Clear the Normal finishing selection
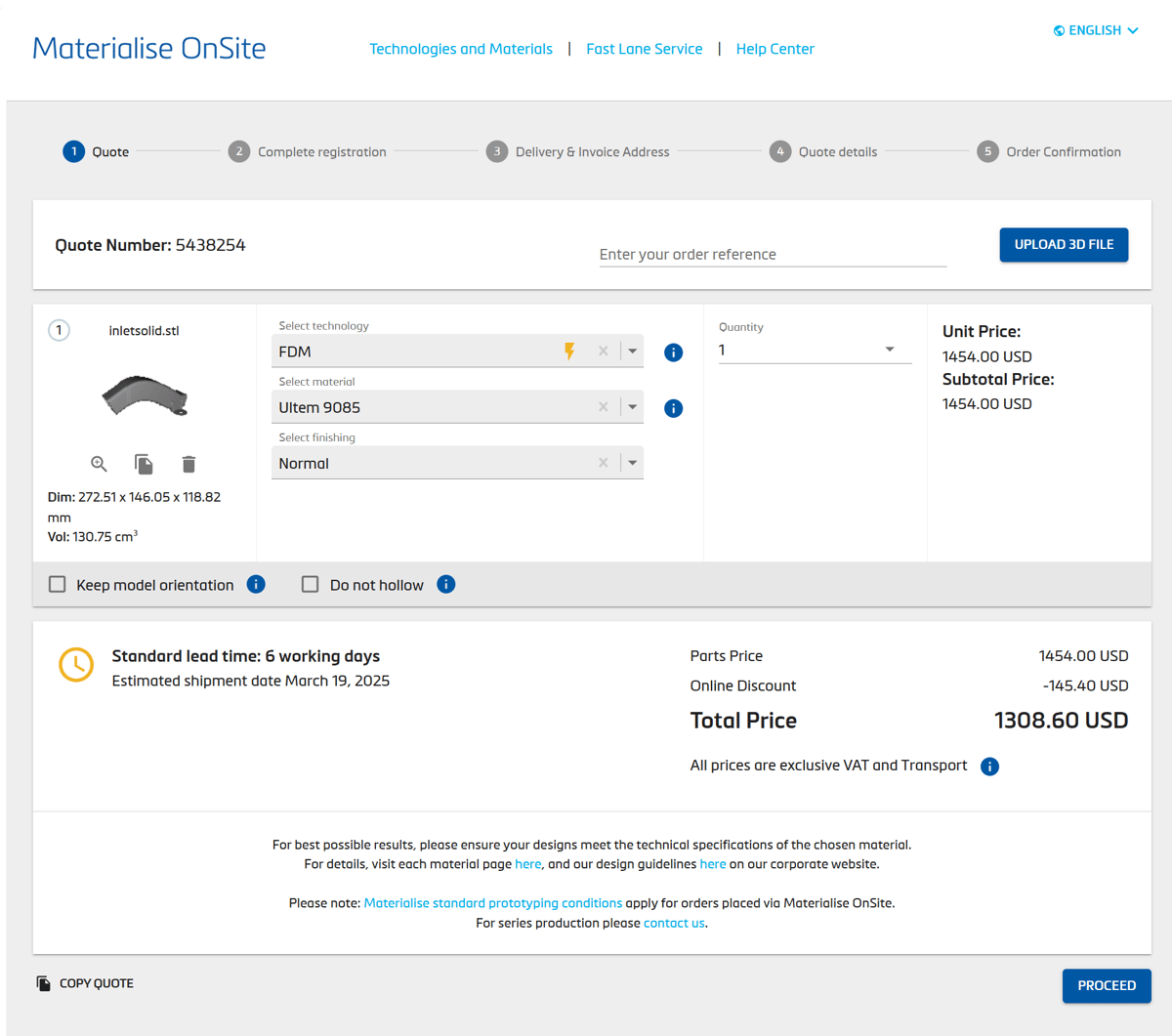The height and width of the screenshot is (1036, 1172). coord(603,463)
